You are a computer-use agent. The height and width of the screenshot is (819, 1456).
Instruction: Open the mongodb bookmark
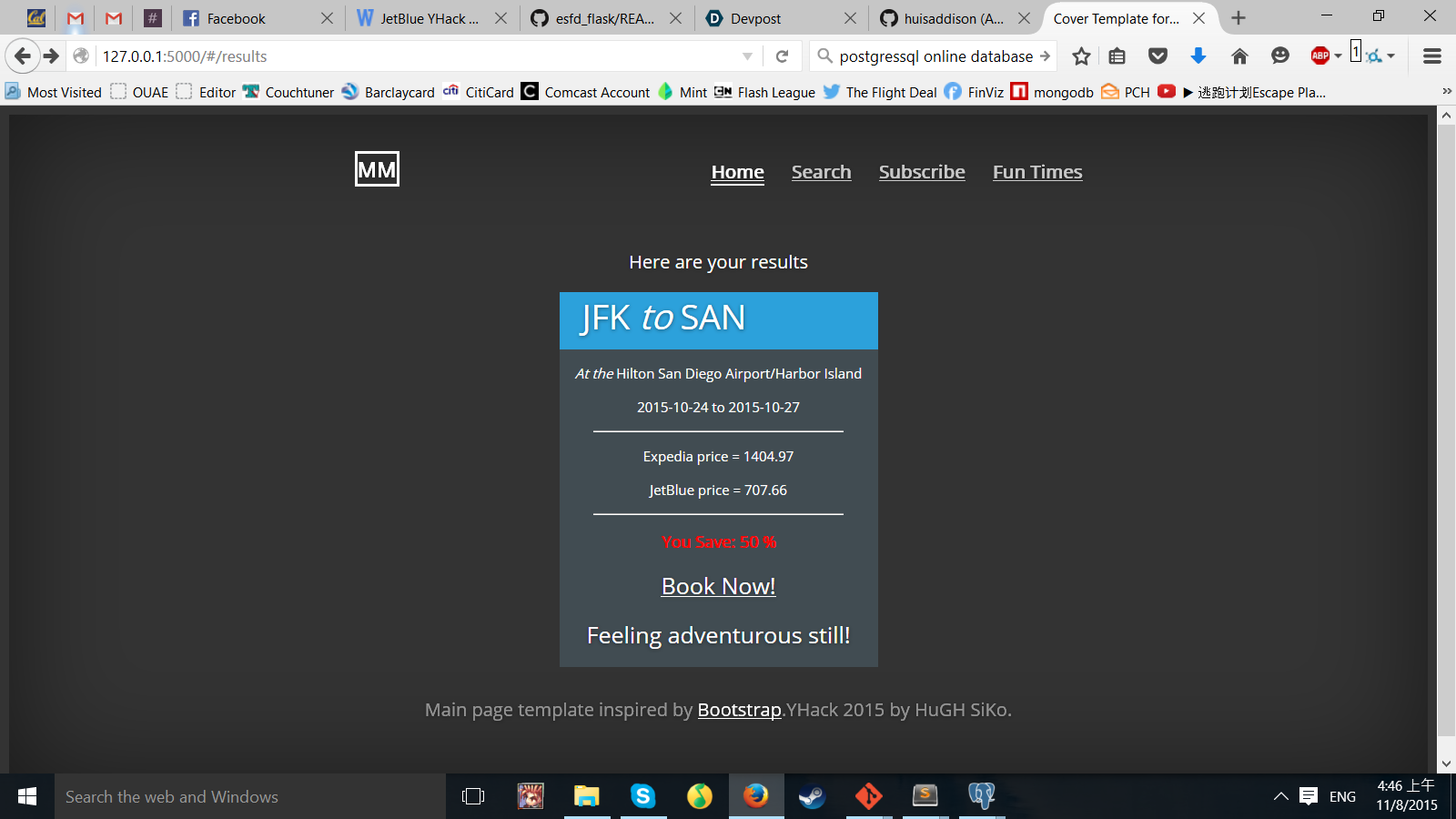point(1053,92)
